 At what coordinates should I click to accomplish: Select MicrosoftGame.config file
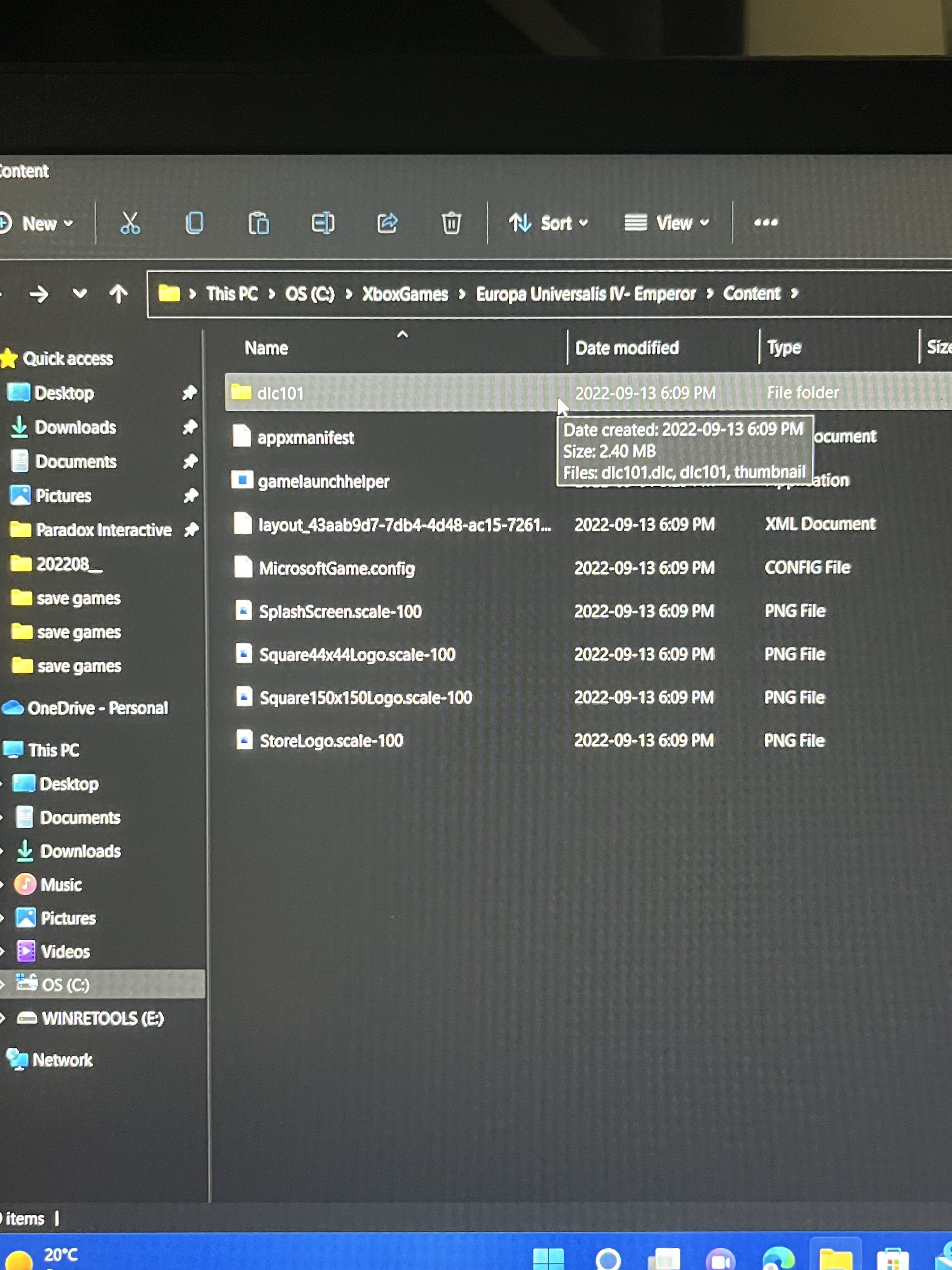[x=336, y=569]
